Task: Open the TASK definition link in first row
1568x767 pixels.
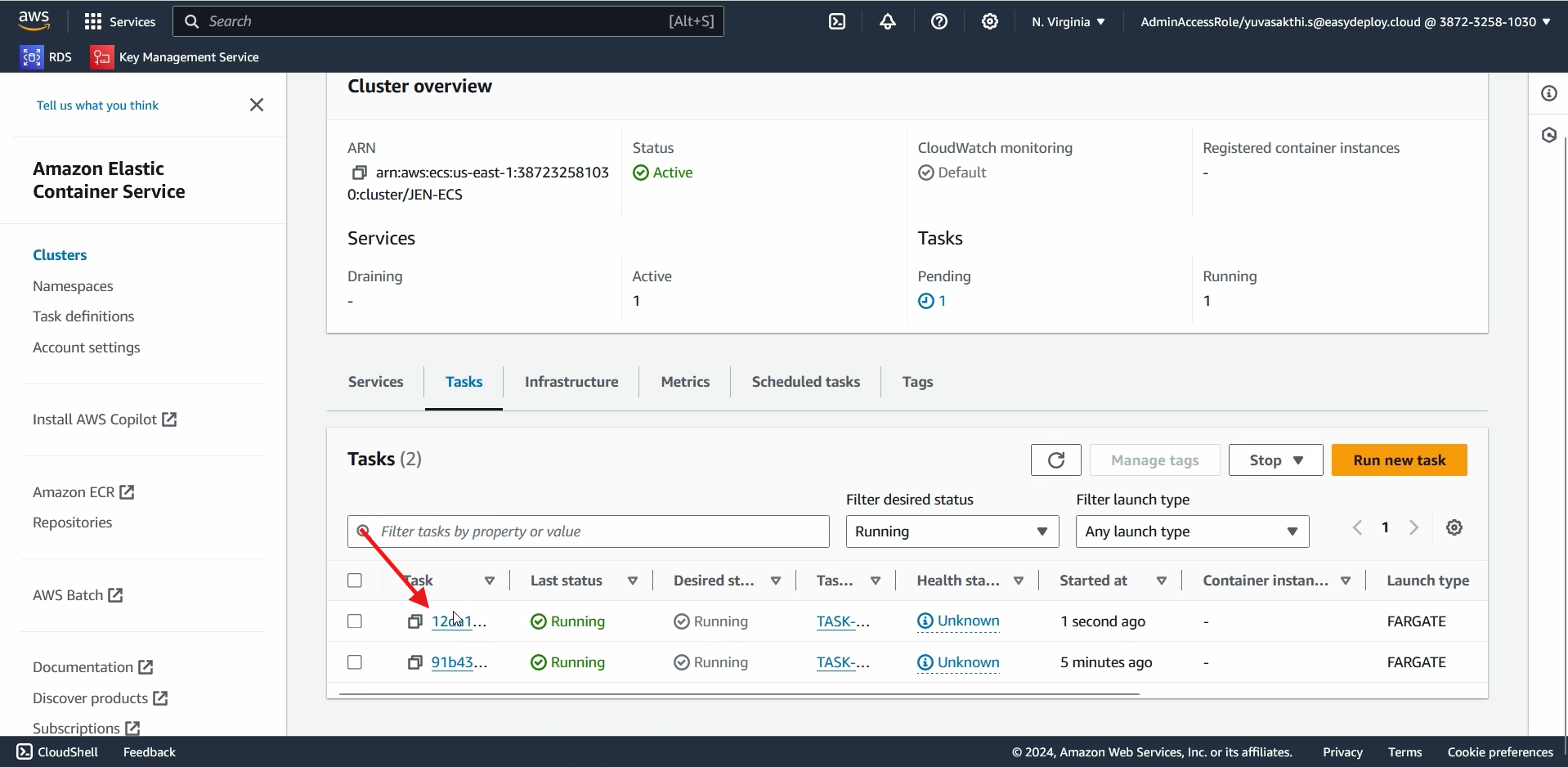Action: coord(843,621)
